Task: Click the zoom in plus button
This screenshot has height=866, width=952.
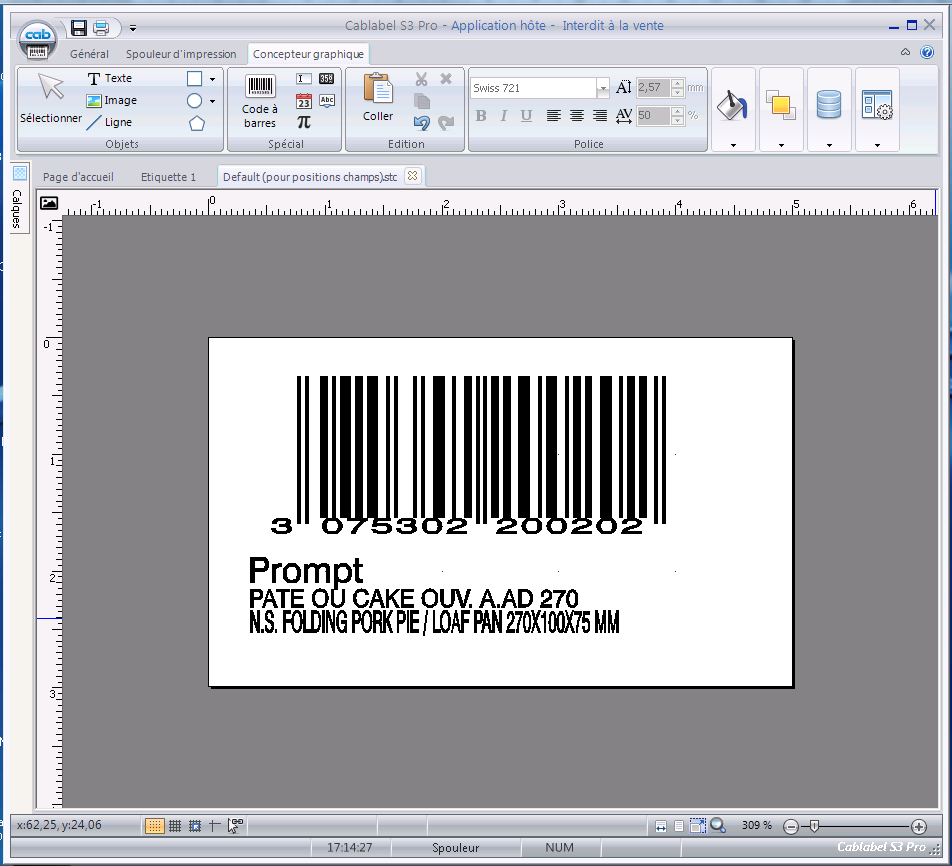Action: (919, 827)
